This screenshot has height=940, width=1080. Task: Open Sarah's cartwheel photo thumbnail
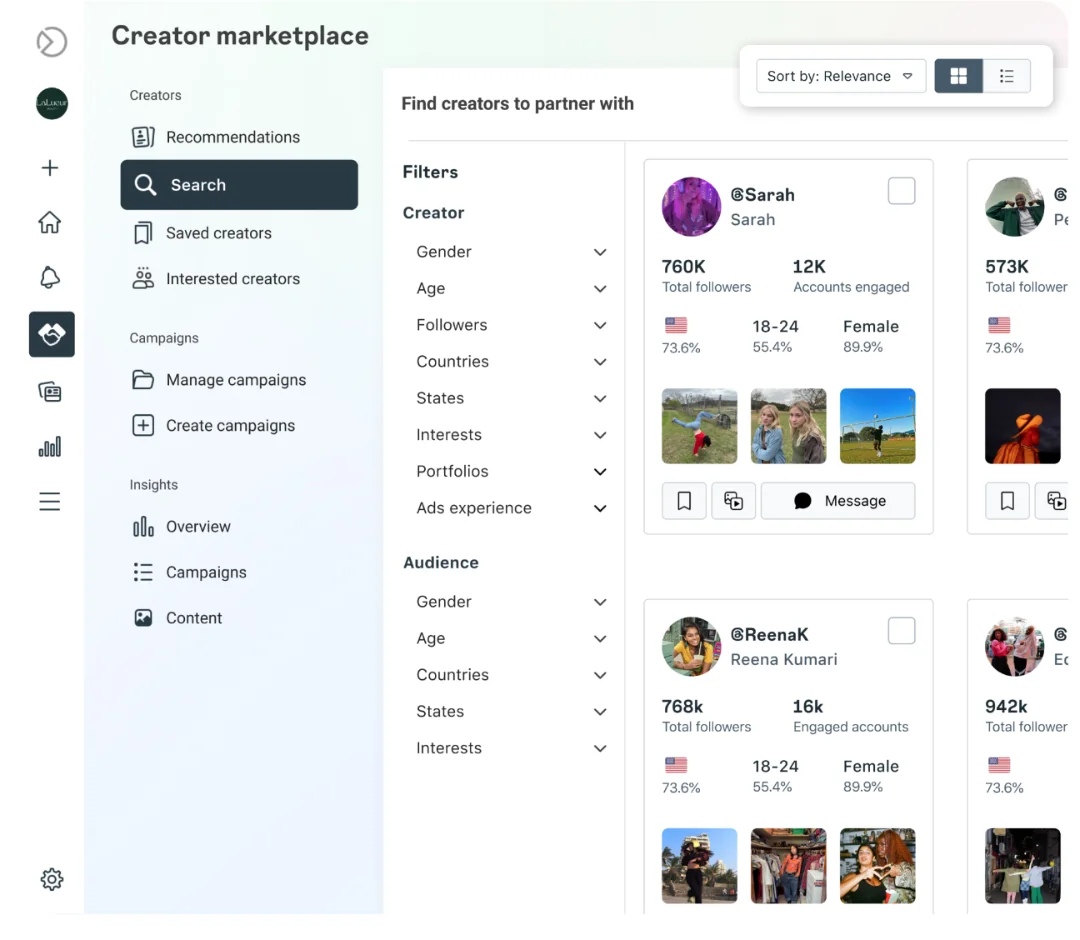point(699,426)
